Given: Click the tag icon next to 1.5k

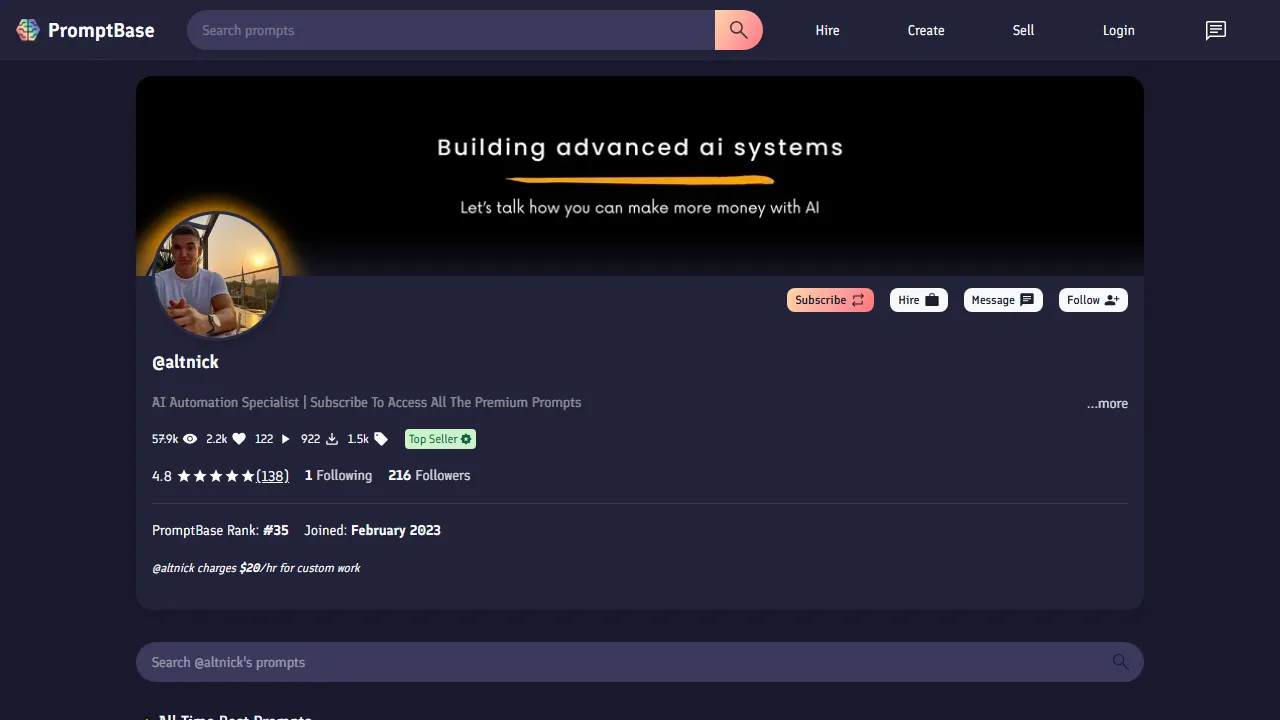Looking at the screenshot, I should click(380, 438).
